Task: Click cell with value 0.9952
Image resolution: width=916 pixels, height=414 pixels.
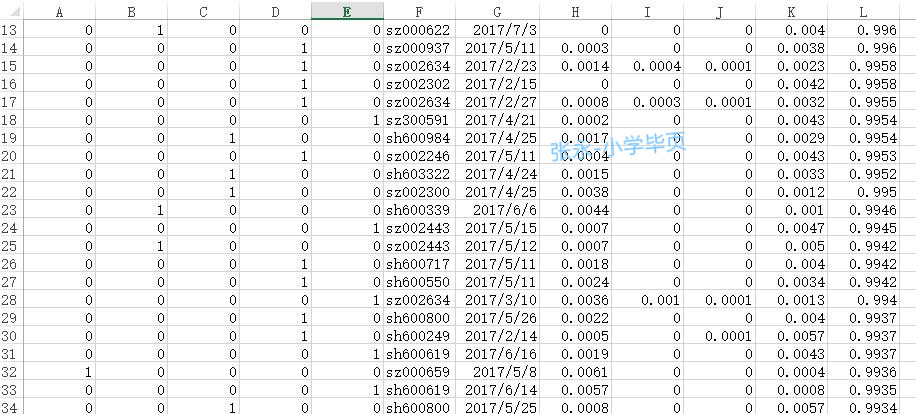Action: pyautogui.click(x=863, y=174)
